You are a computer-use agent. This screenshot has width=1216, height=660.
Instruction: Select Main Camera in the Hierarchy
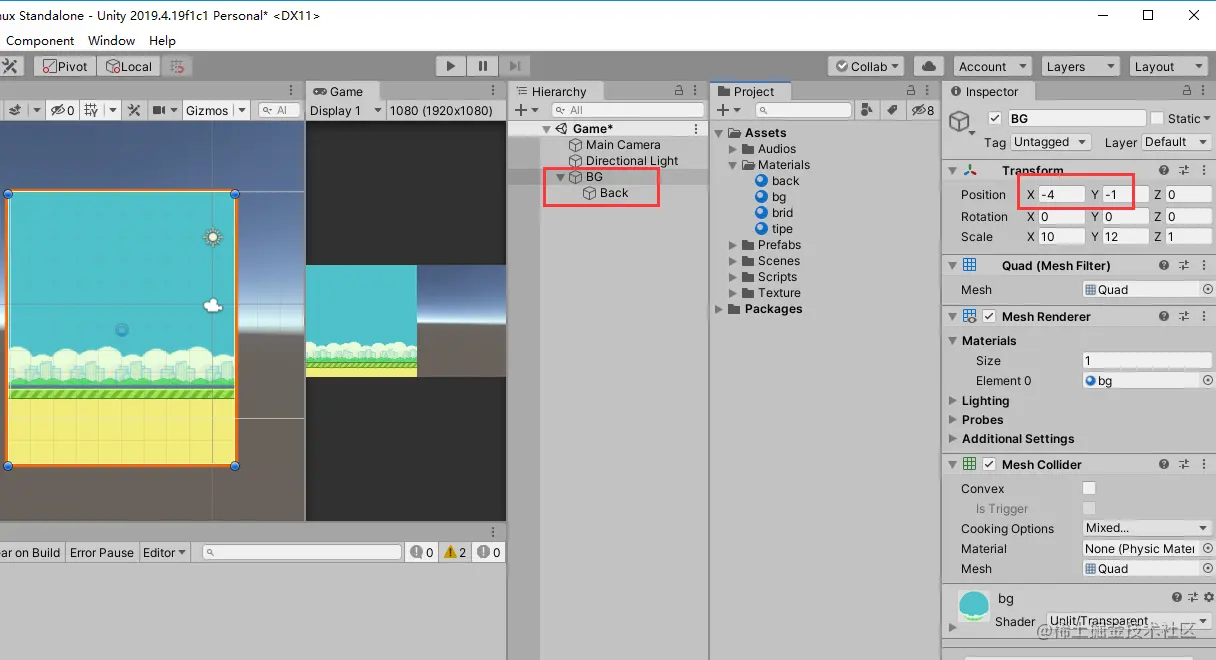click(x=622, y=145)
